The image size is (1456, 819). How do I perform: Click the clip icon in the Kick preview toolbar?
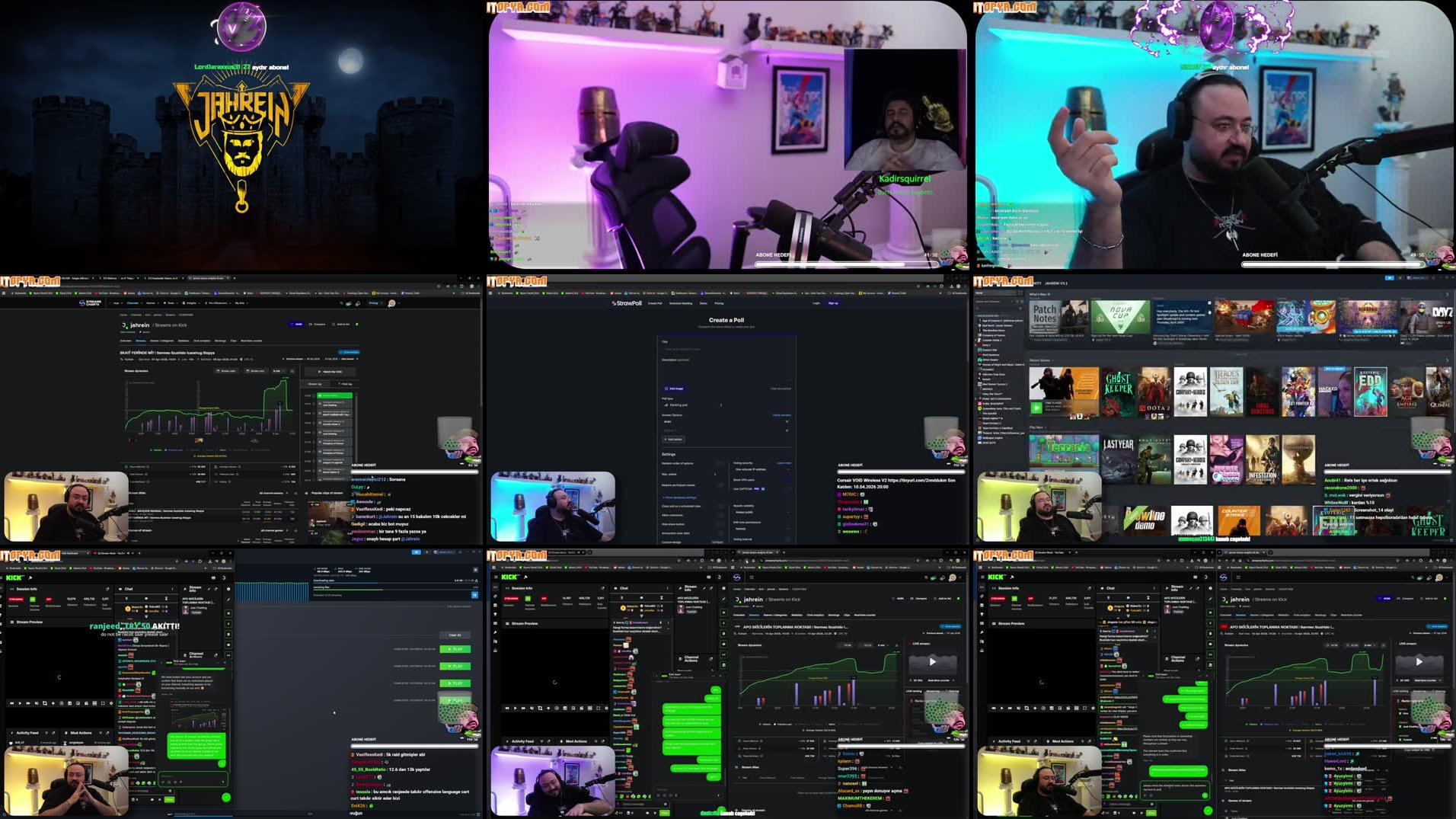coord(94,703)
